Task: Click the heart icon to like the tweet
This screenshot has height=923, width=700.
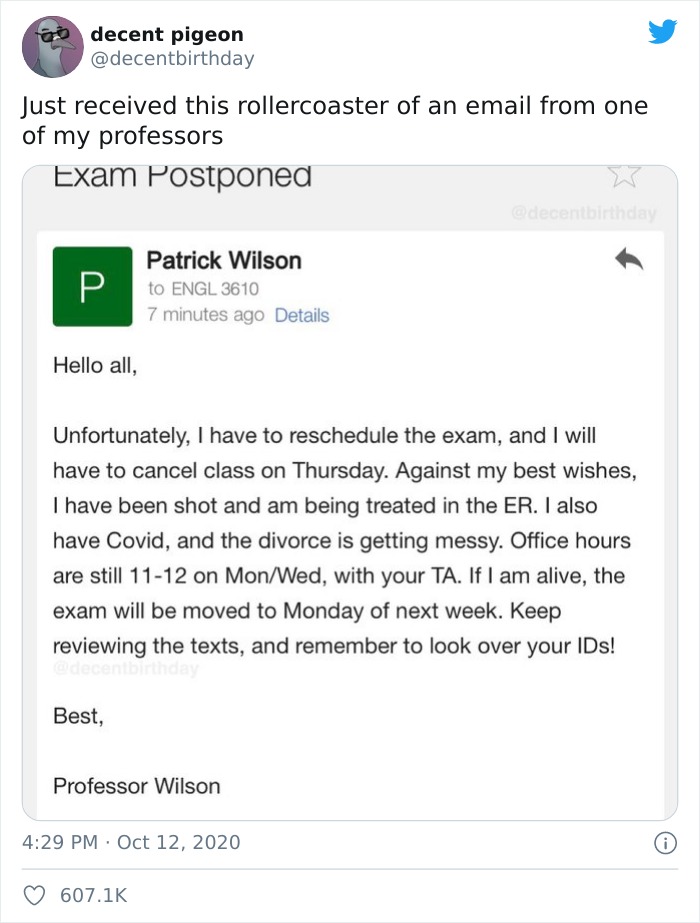Action: pos(34,895)
